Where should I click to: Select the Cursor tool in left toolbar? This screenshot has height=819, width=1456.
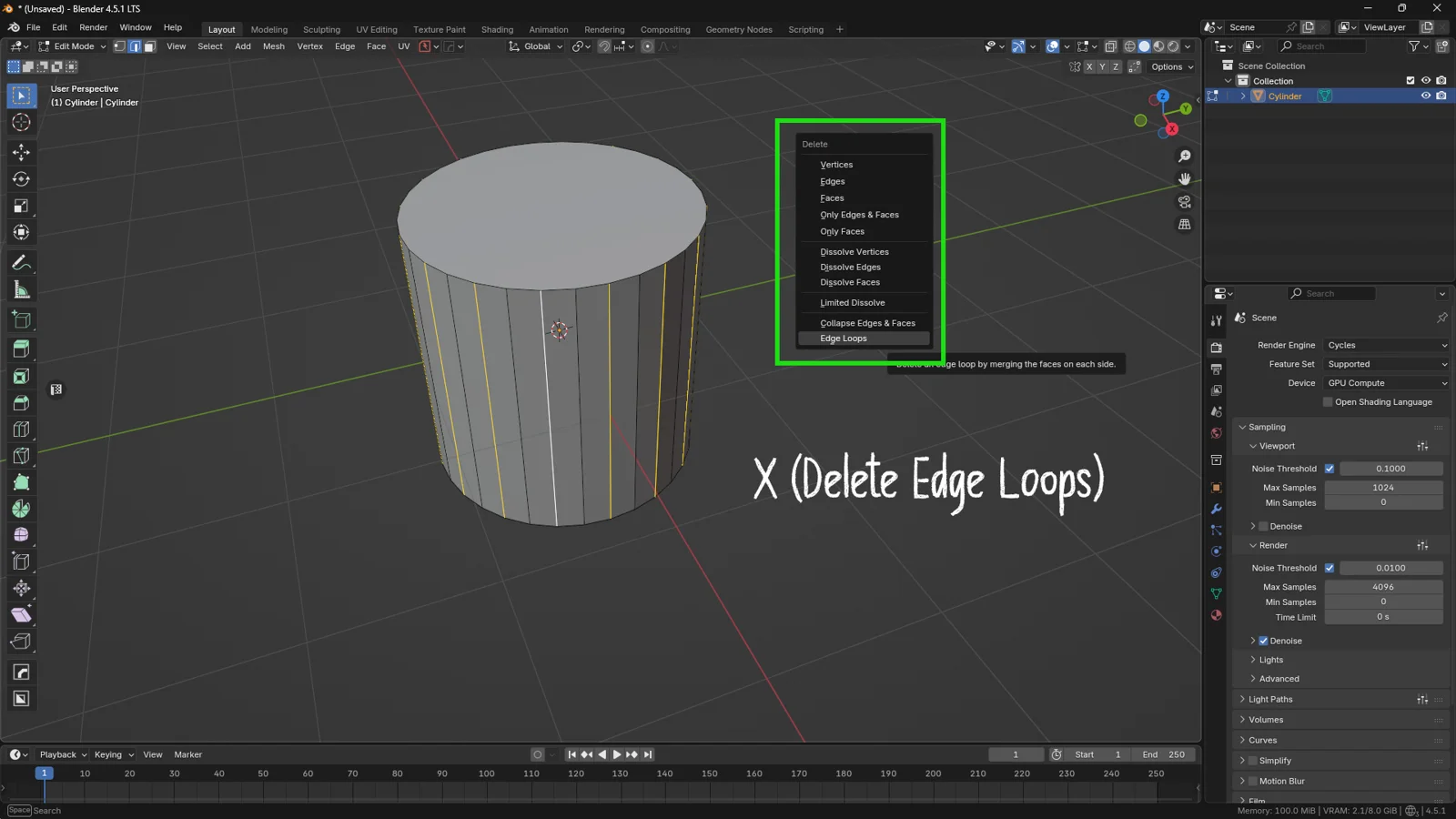click(x=21, y=123)
